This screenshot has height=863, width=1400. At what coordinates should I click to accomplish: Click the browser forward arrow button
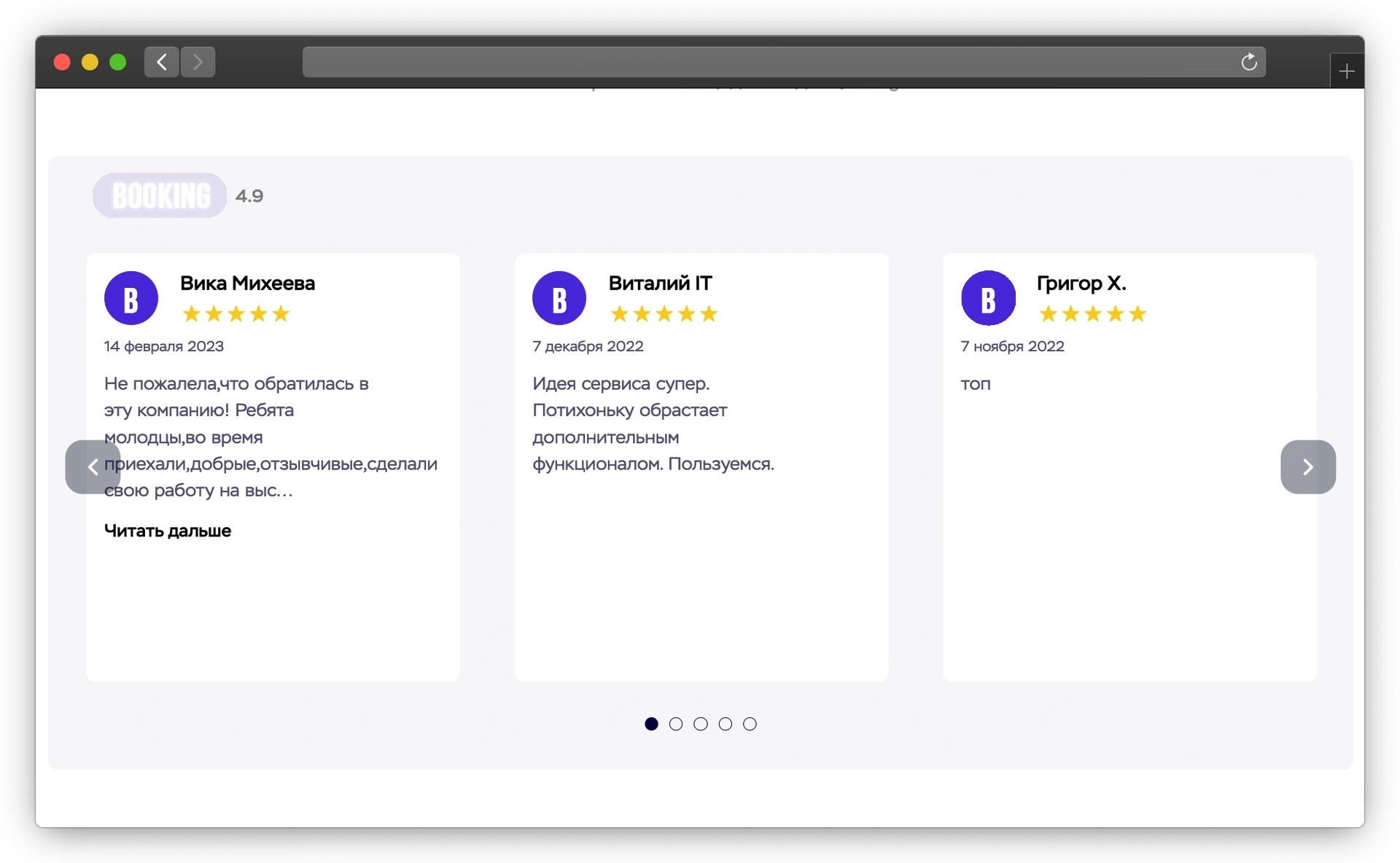(198, 62)
